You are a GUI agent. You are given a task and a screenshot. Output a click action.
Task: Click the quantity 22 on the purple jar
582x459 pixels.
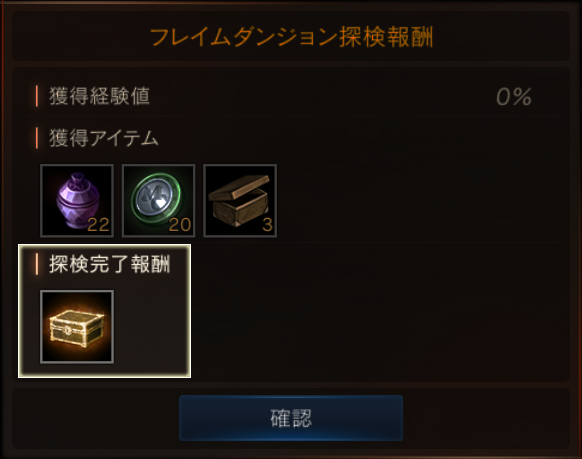click(x=98, y=225)
